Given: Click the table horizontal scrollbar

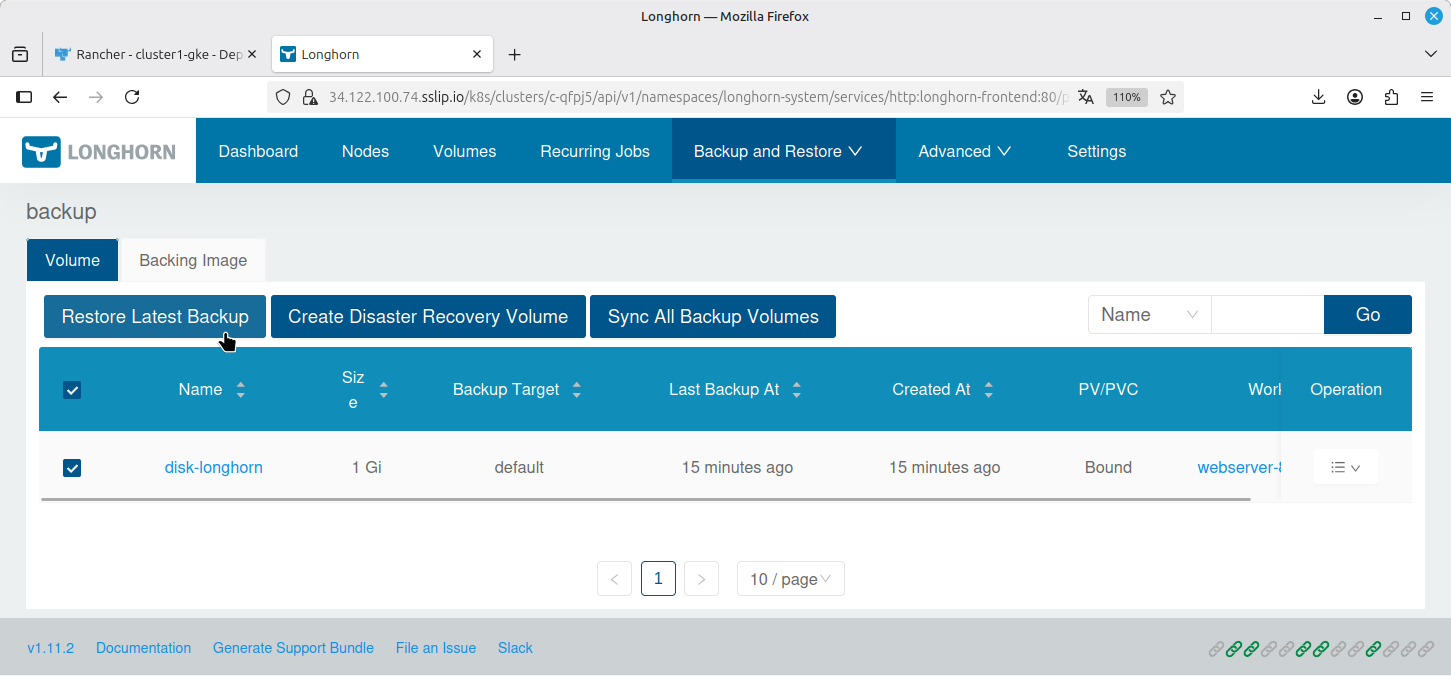Looking at the screenshot, I should 645,499.
